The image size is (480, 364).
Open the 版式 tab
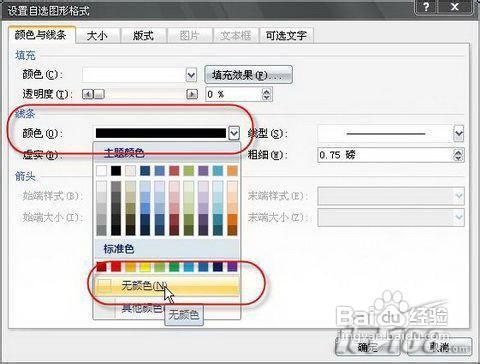pos(143,35)
